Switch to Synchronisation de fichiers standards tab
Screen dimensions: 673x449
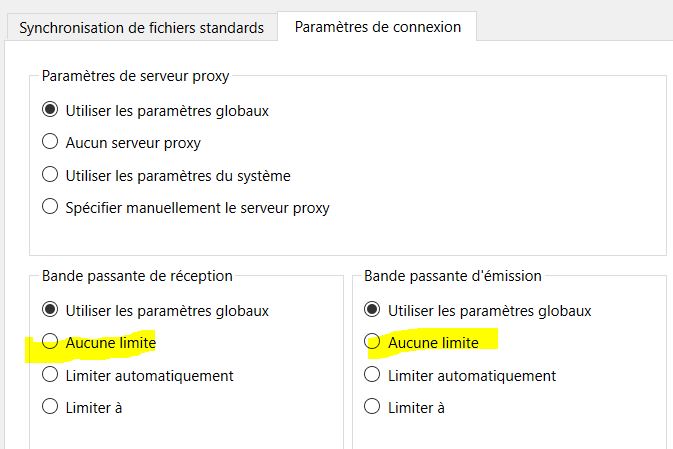140,28
